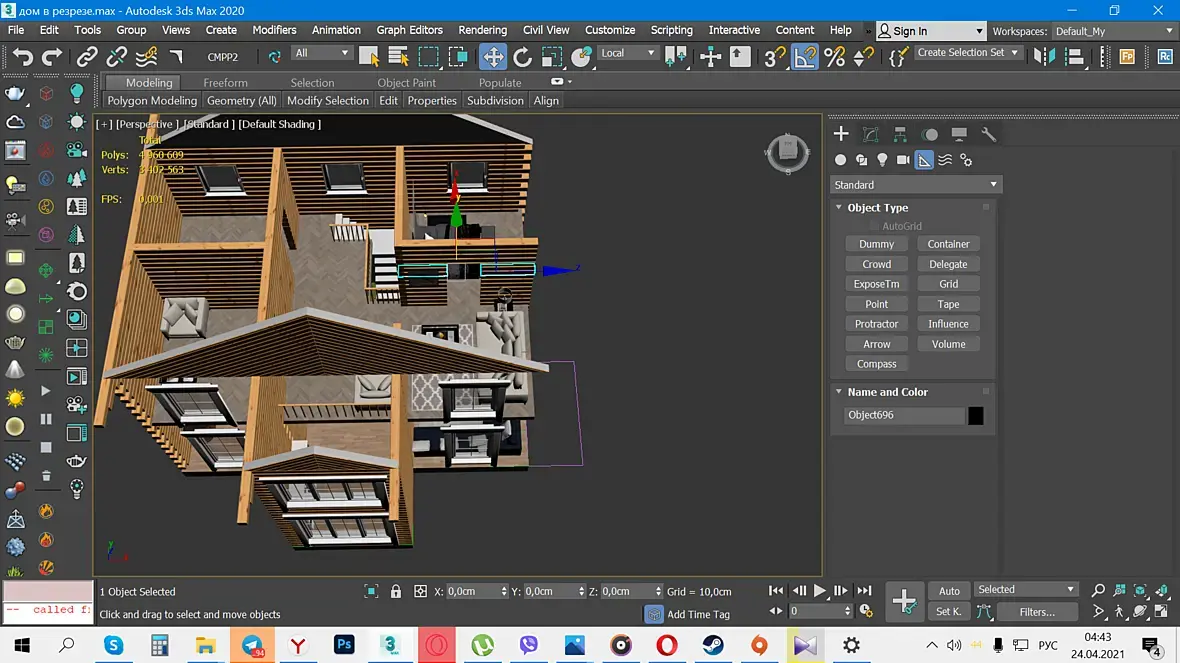Toggle the selection lock icon
Image resolution: width=1180 pixels, height=663 pixels.
[396, 591]
